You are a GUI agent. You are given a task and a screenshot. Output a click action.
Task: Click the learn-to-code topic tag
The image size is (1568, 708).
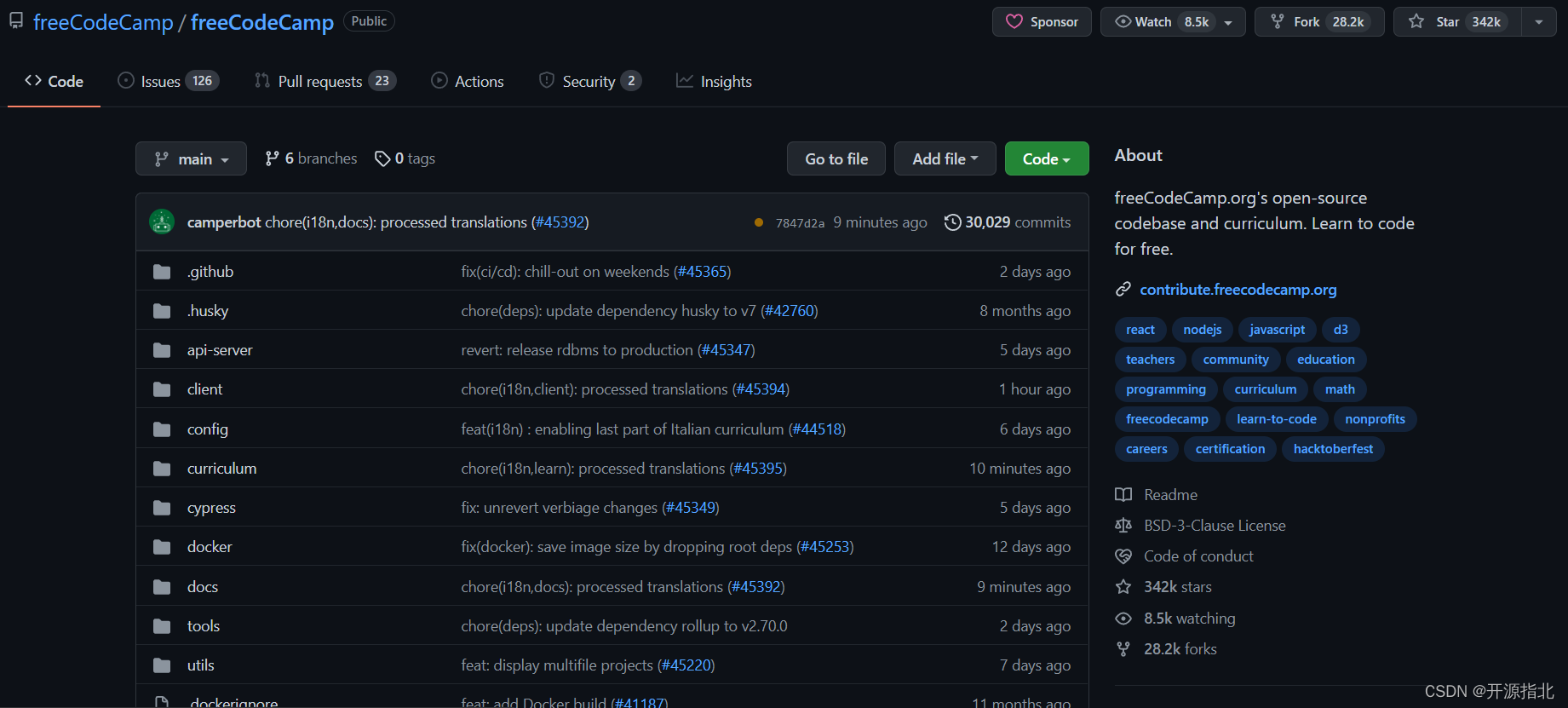(x=1277, y=419)
